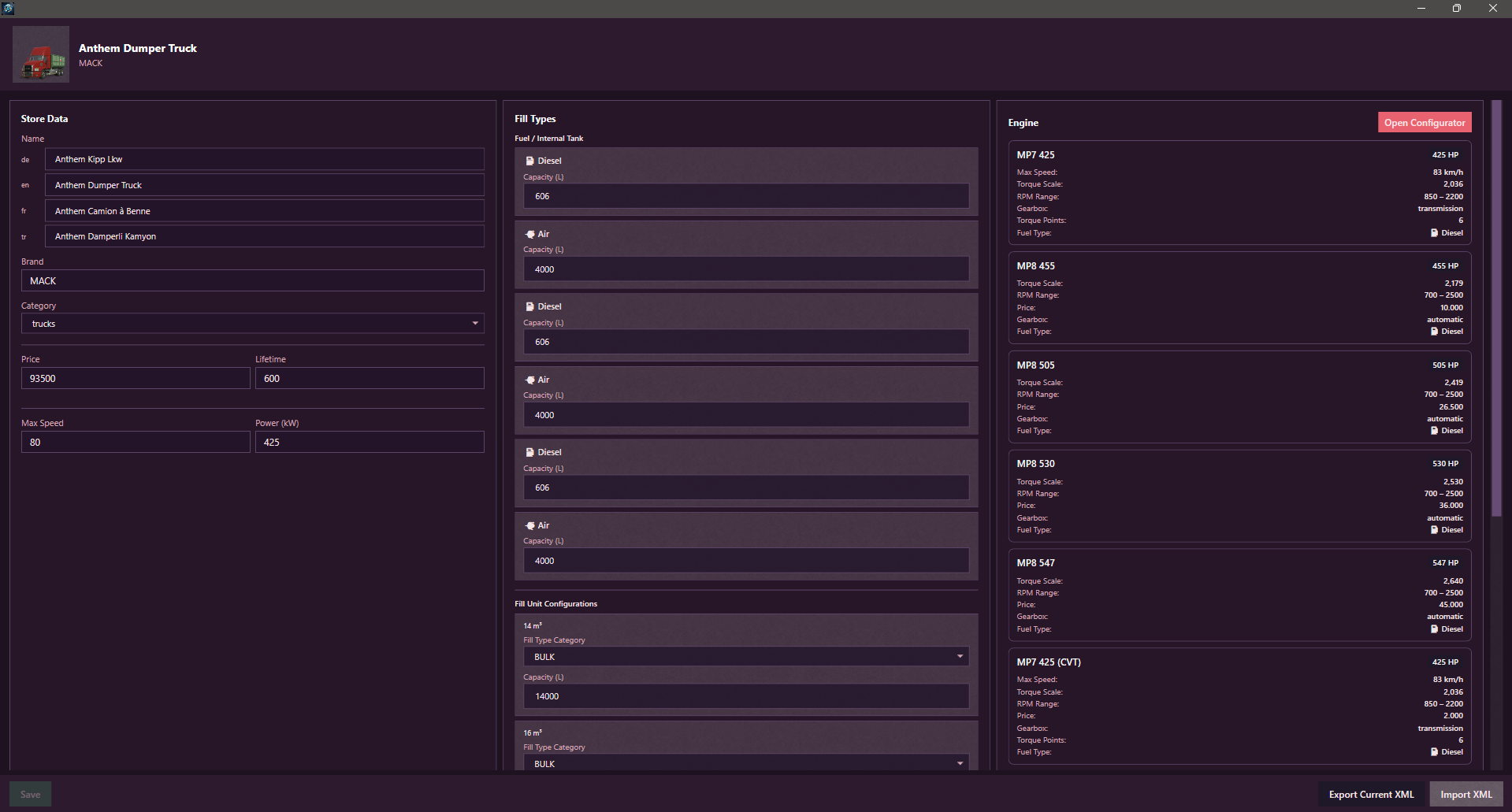Export the current XML

tap(1372, 794)
